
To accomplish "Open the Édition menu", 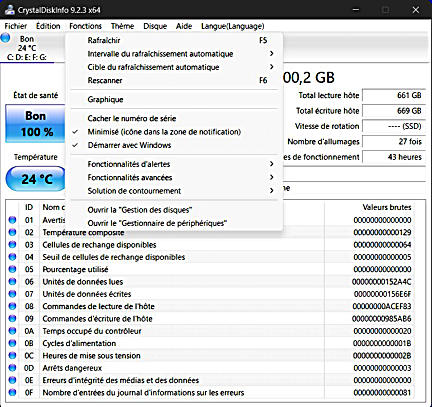I will click(x=48, y=26).
